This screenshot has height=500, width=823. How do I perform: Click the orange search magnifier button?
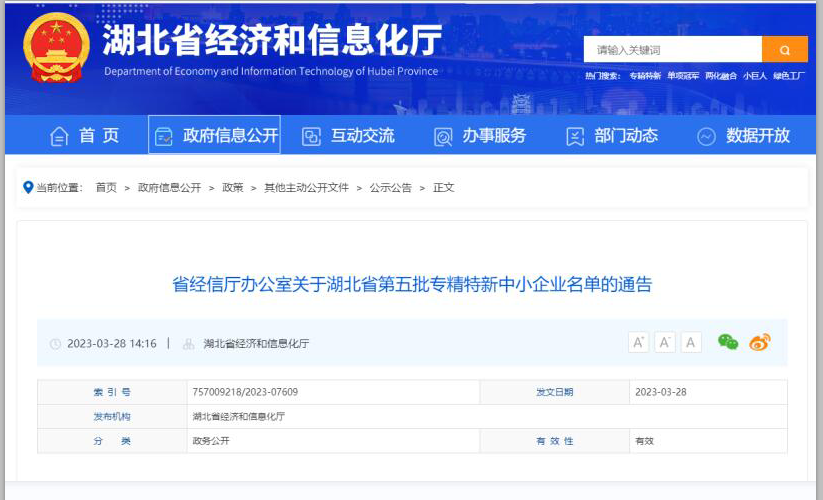pyautogui.click(x=784, y=49)
